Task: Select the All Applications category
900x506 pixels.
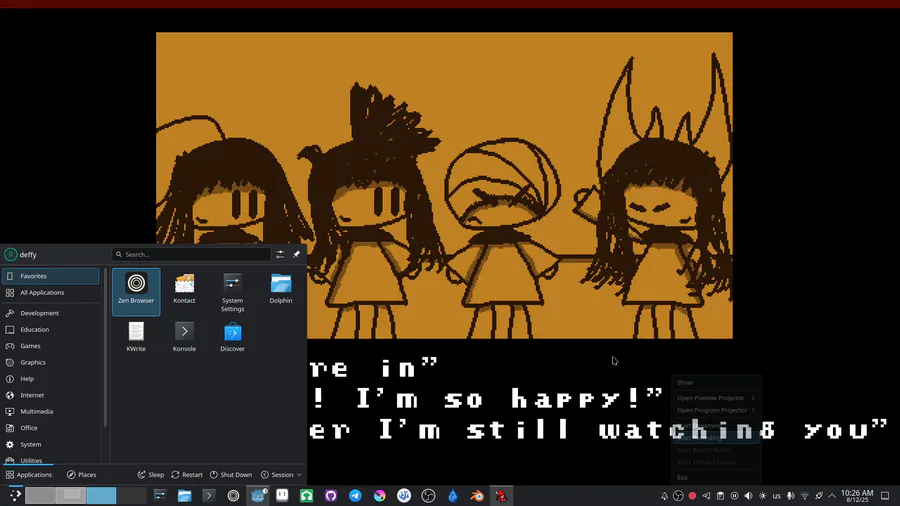Action: (51, 293)
